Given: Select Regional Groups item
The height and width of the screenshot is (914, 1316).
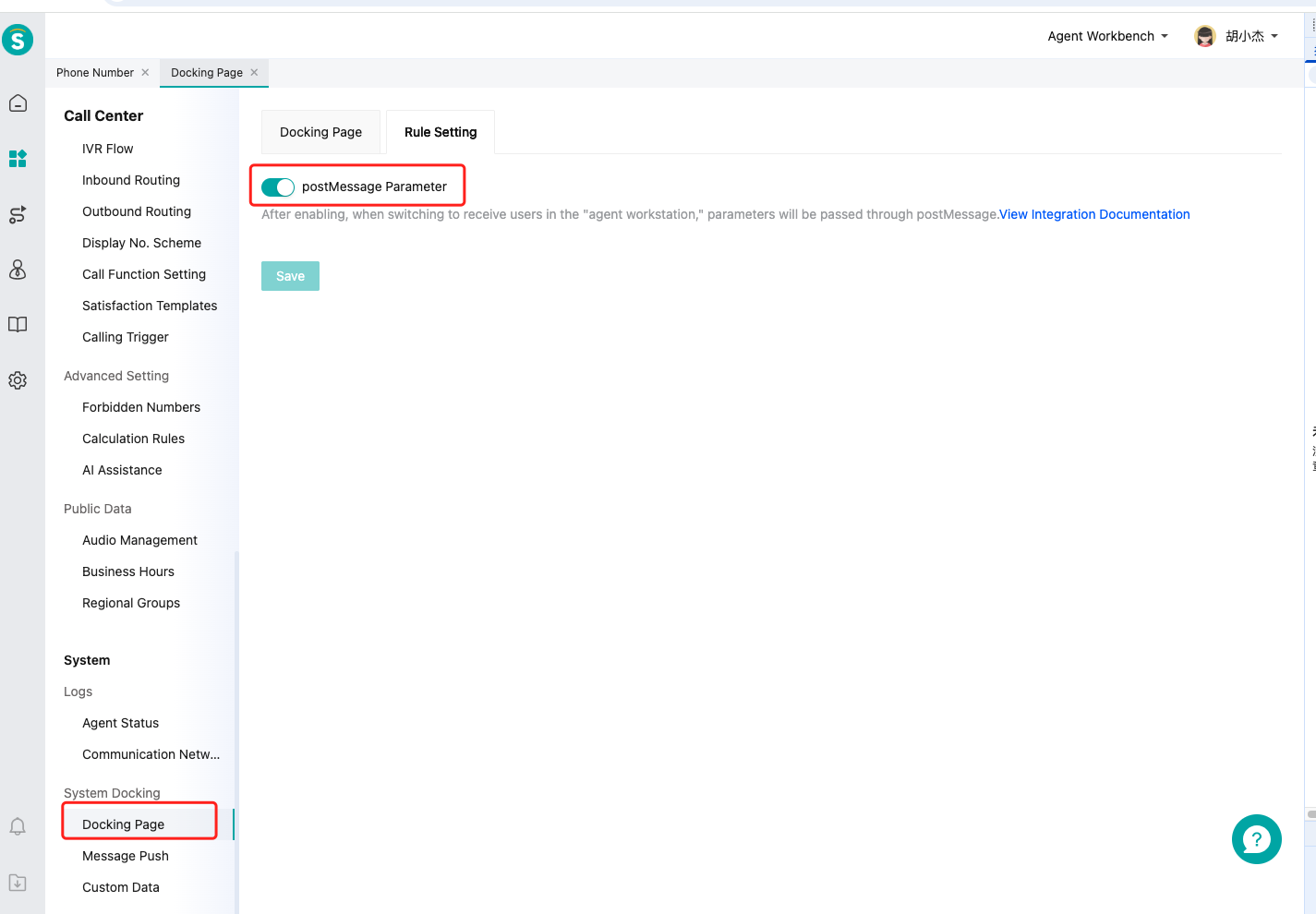Looking at the screenshot, I should 131,603.
